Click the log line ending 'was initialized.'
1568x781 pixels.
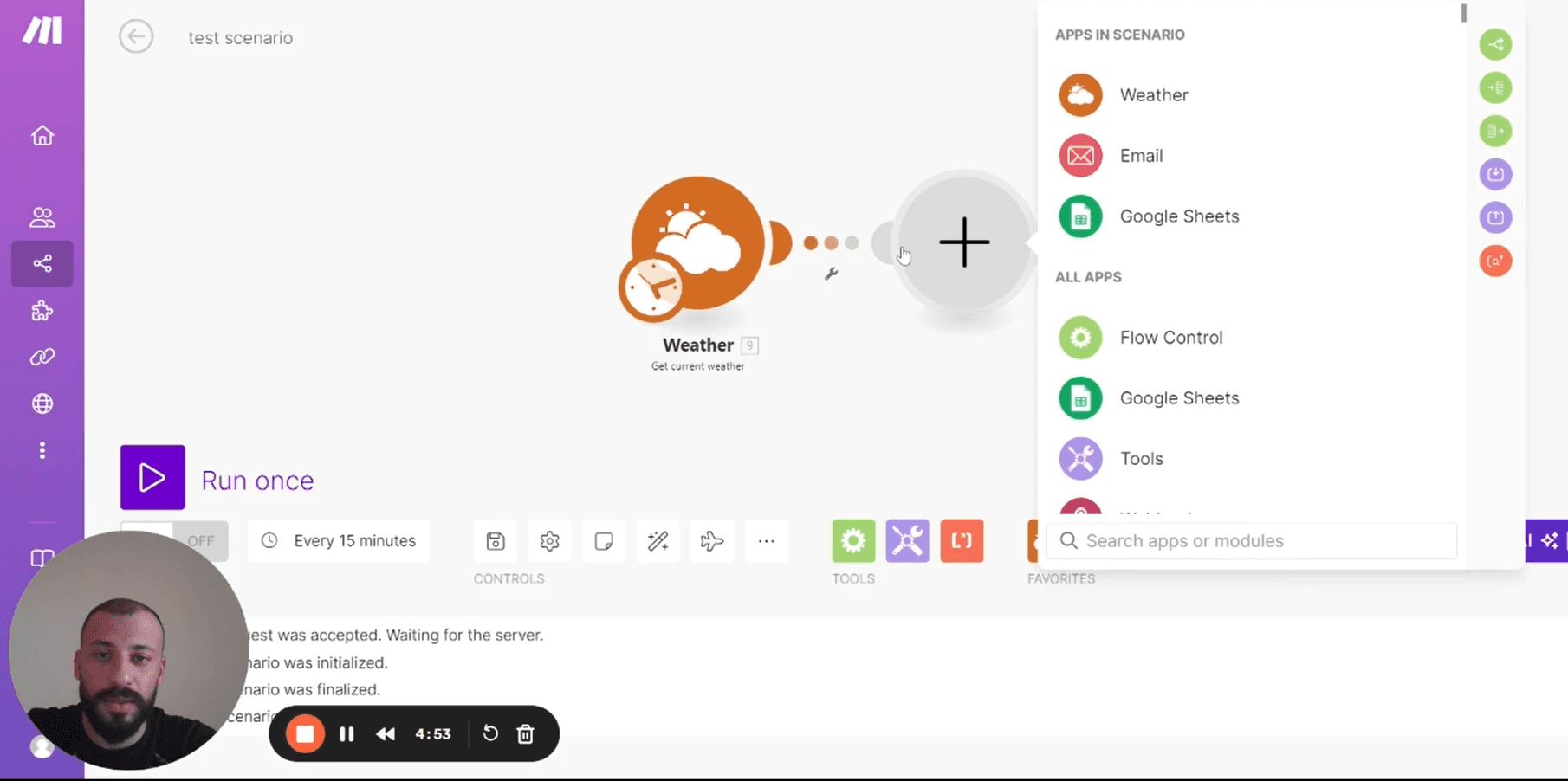click(318, 662)
